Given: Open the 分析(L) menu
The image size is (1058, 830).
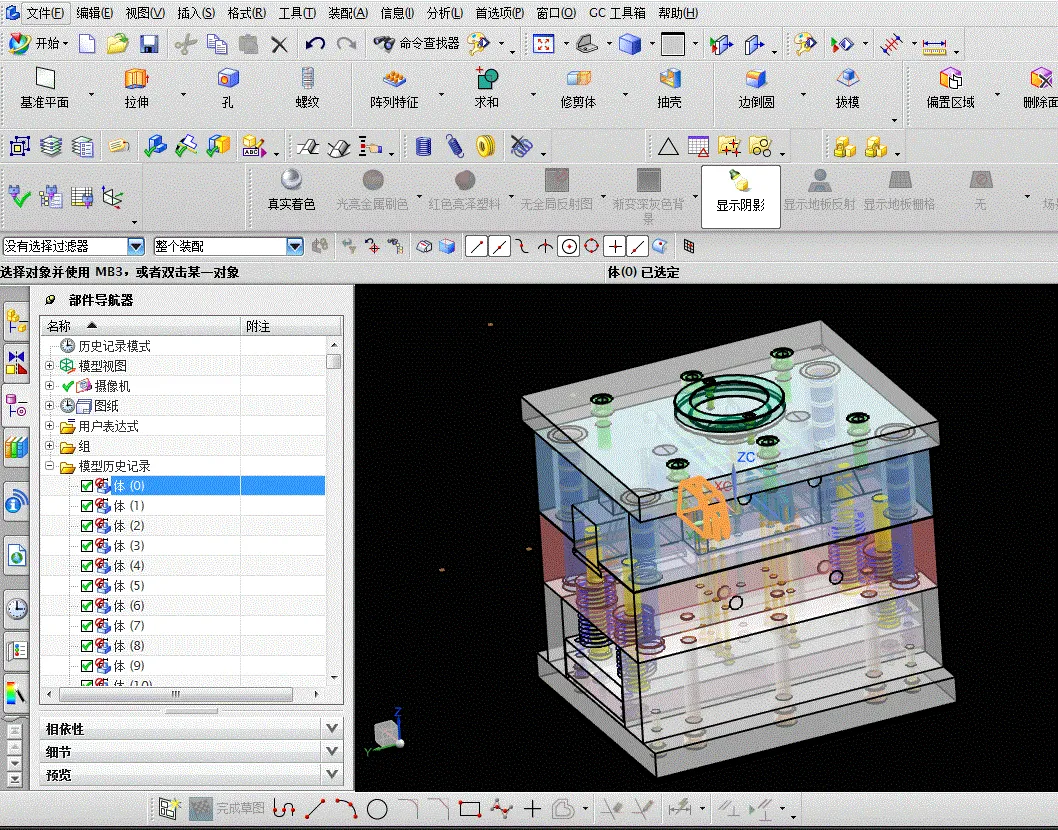Looking at the screenshot, I should coord(445,13).
